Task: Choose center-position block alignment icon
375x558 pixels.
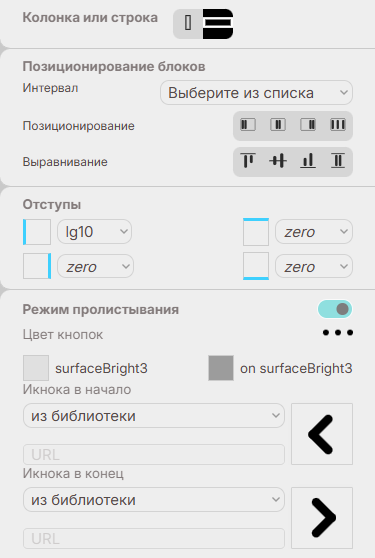Action: (278, 125)
